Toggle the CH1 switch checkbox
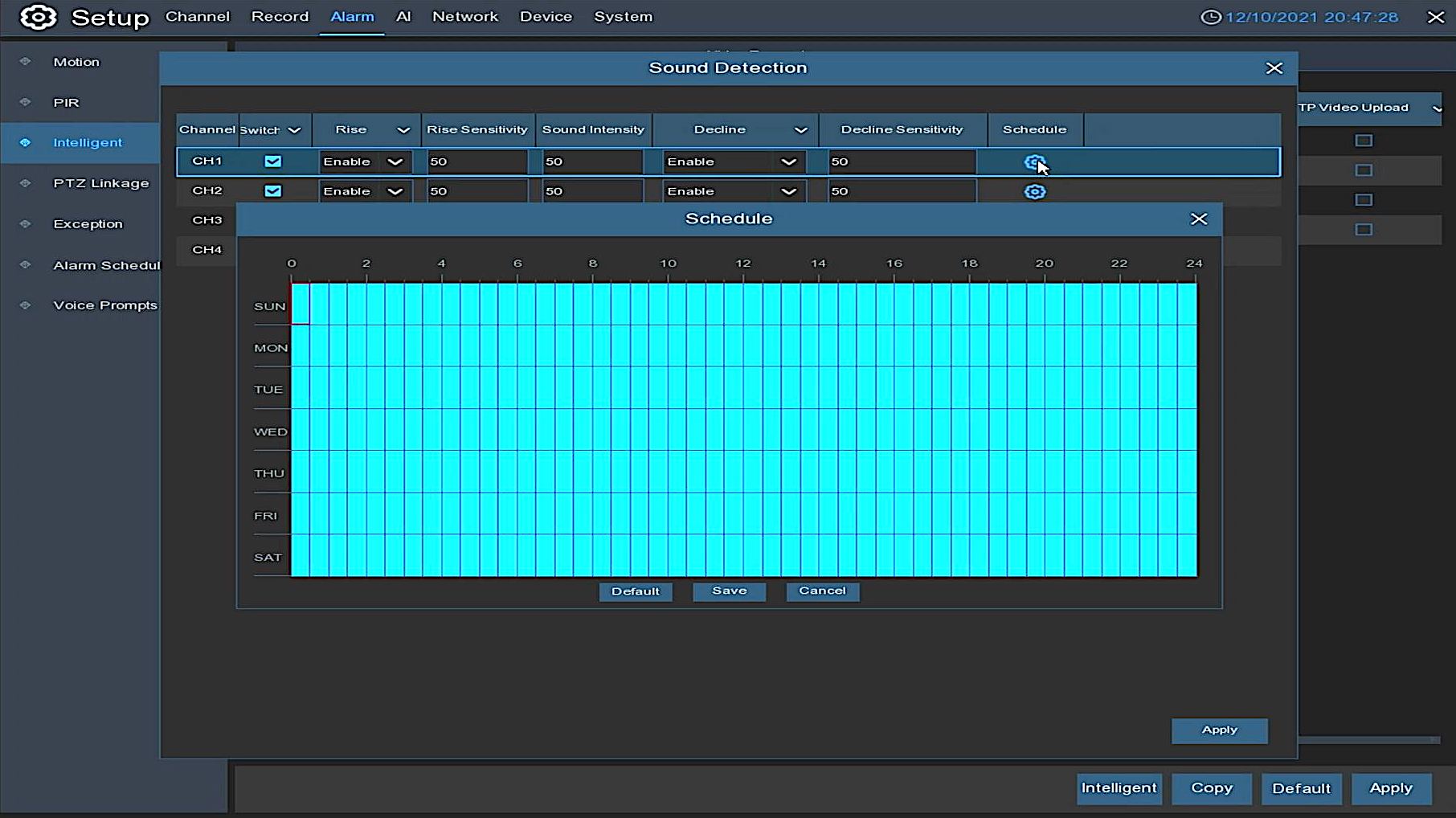 point(273,162)
